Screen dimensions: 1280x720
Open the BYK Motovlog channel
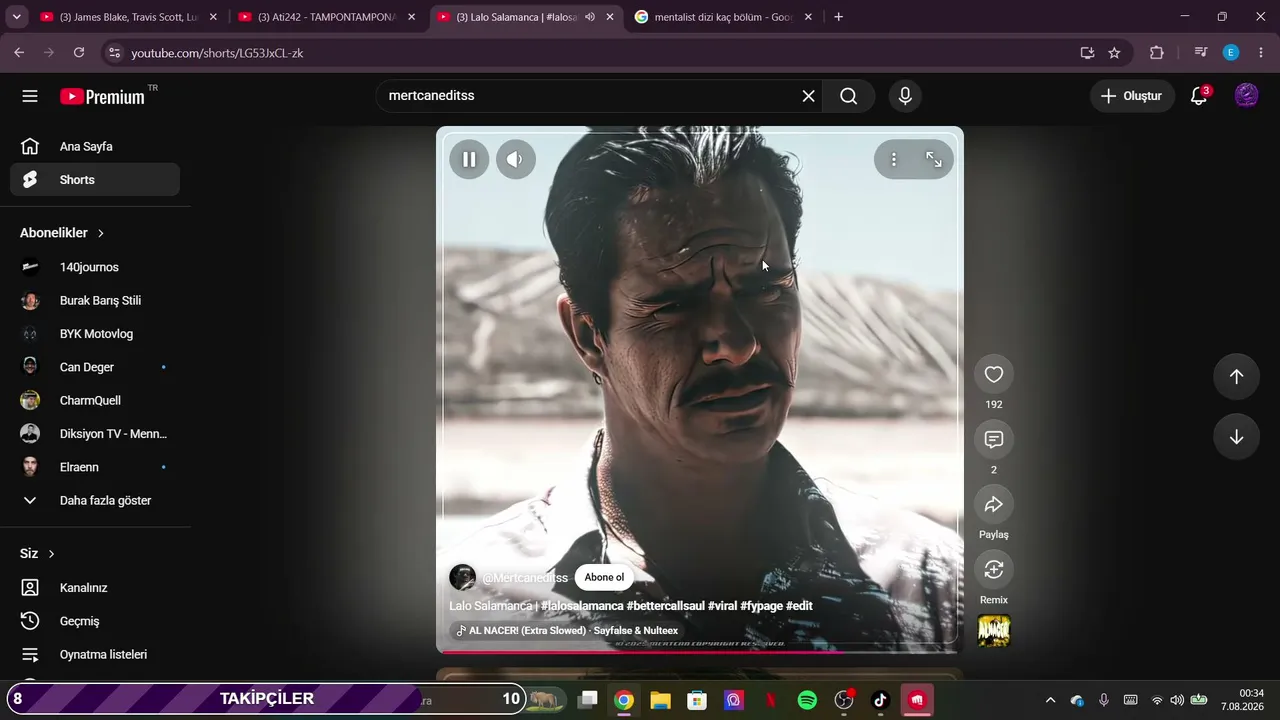coord(95,334)
